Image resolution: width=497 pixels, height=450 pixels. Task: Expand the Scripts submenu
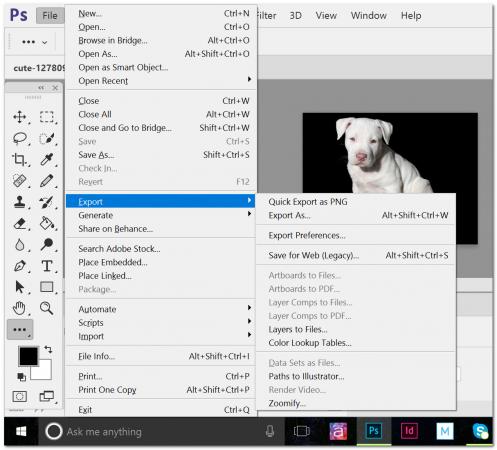(x=160, y=322)
